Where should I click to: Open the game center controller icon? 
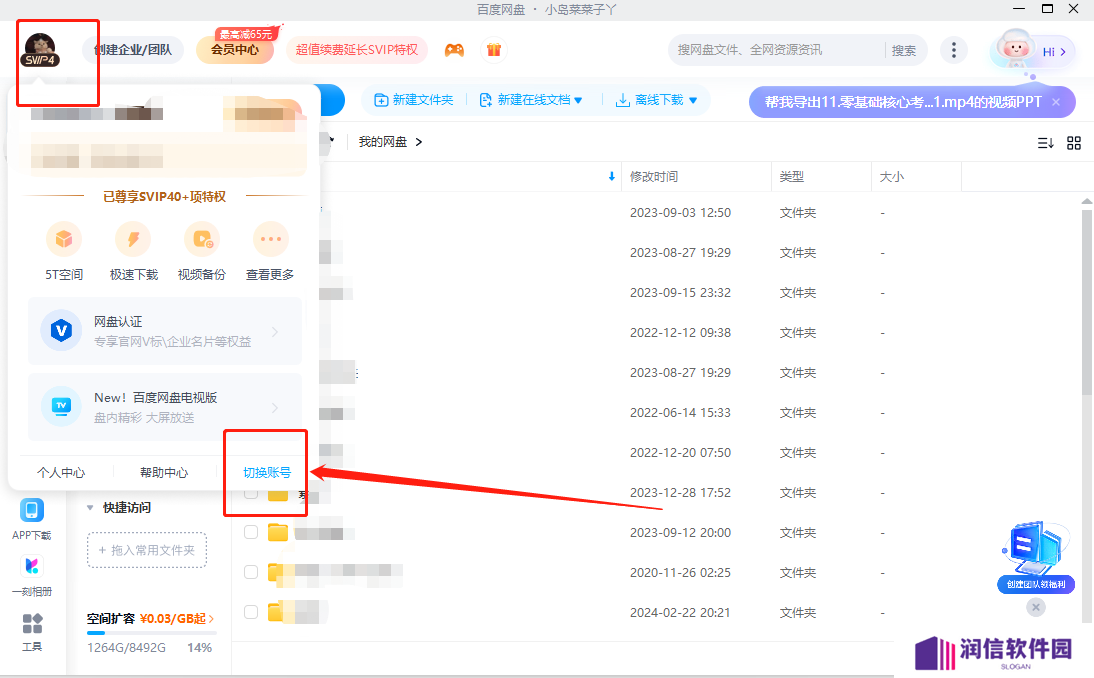point(454,50)
